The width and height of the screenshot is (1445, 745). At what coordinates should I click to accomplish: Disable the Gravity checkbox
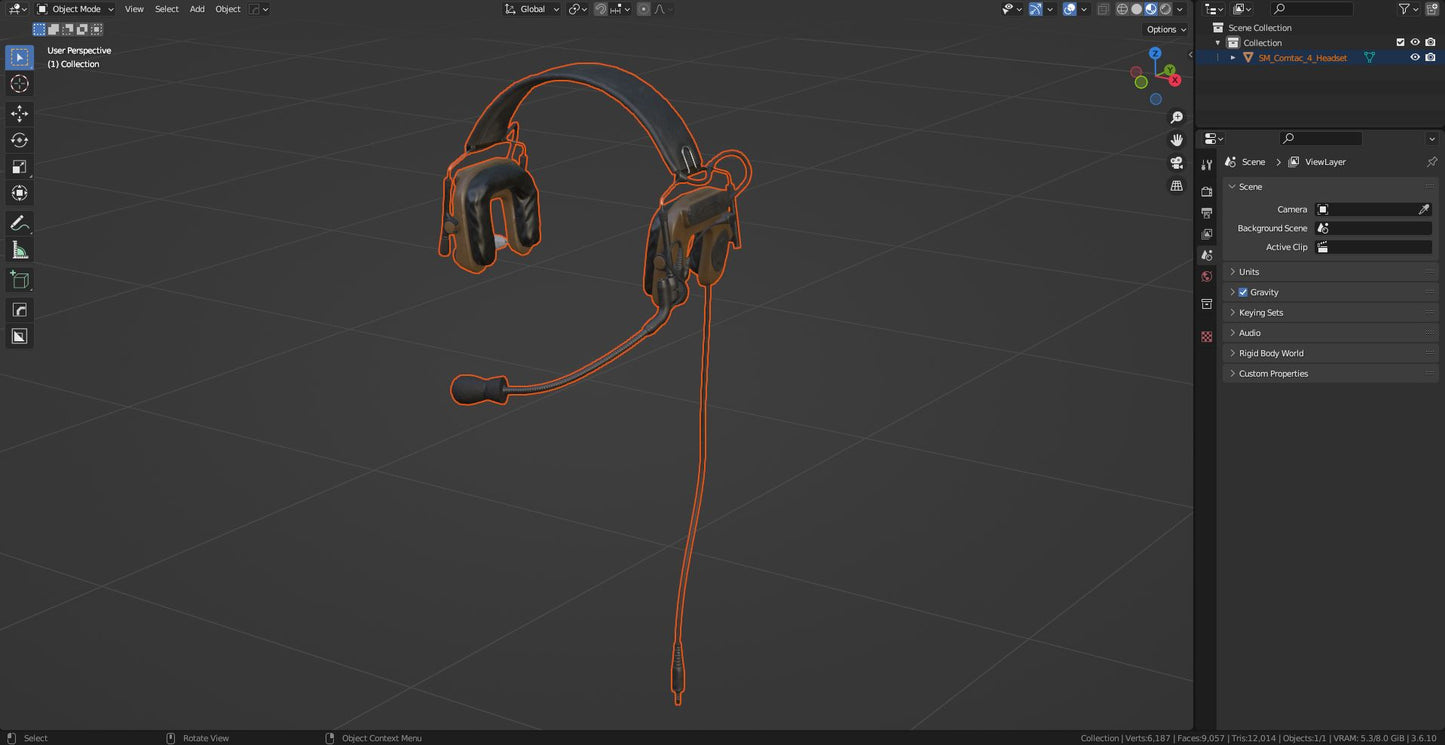[1243, 292]
